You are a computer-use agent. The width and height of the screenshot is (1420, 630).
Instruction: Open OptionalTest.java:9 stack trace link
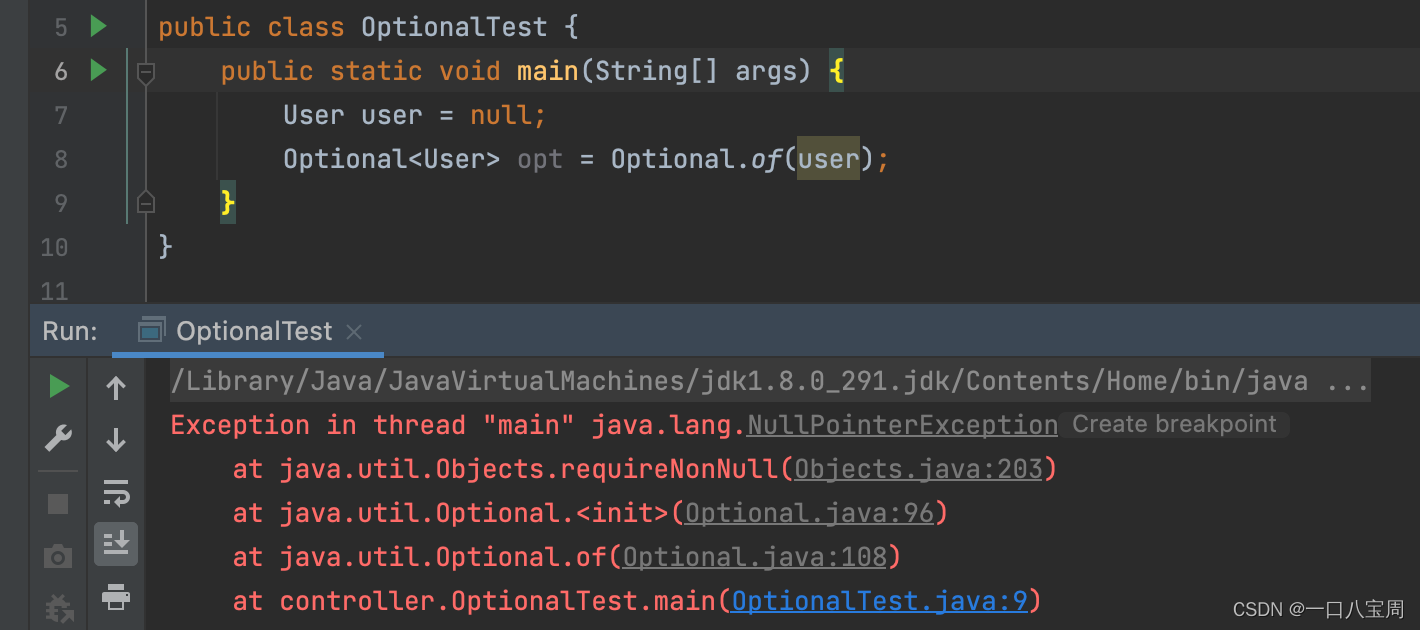878,600
